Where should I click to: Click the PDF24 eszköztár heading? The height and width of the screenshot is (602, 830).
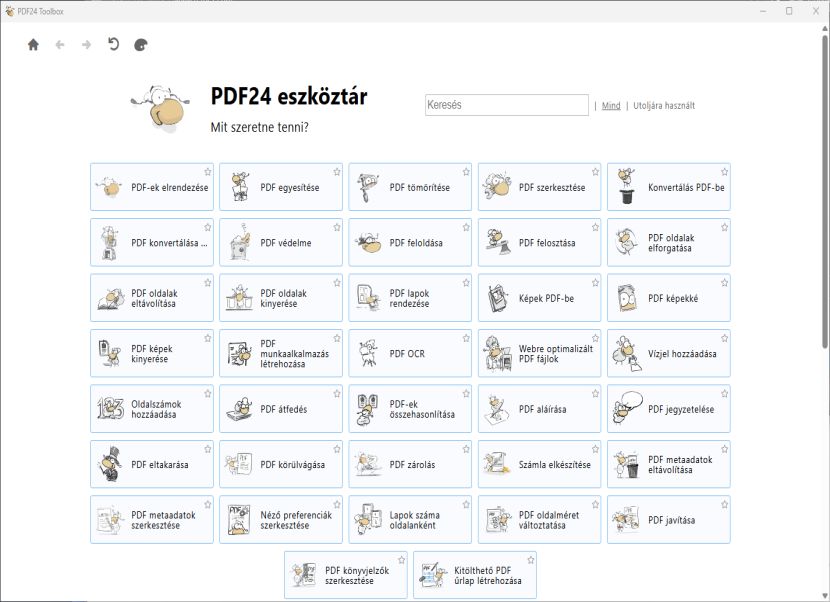pyautogui.click(x=289, y=96)
